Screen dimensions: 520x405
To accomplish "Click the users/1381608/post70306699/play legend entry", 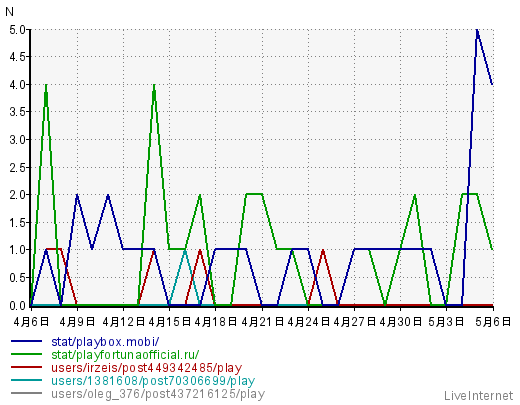I will (x=153, y=381).
